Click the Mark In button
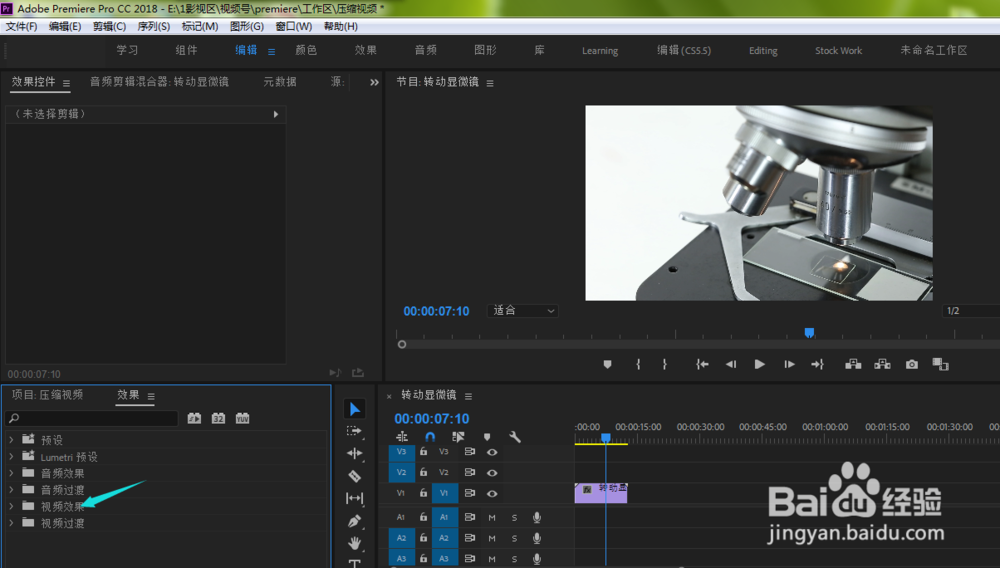 638,365
